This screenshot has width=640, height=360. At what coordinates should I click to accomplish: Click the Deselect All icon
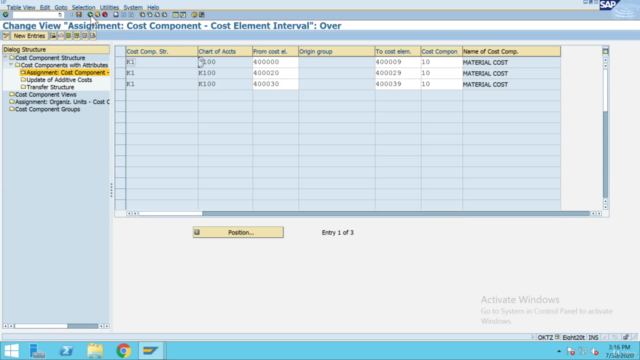85,36
